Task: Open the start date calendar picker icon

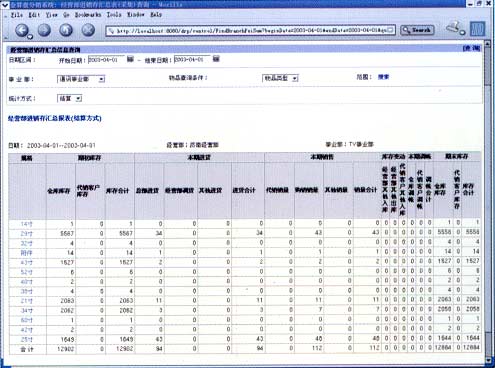Action: (130, 59)
